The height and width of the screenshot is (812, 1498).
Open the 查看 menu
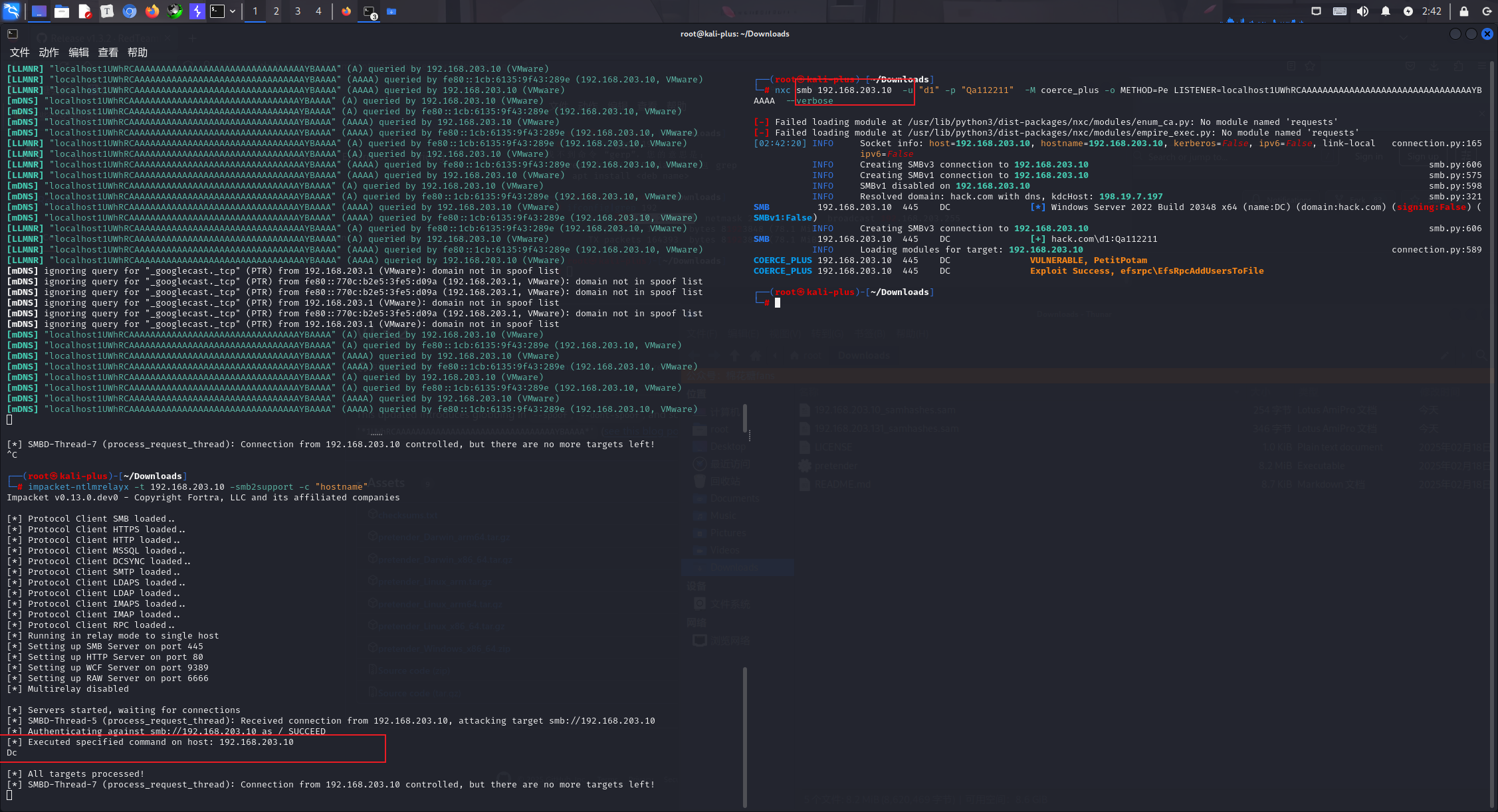click(x=108, y=52)
